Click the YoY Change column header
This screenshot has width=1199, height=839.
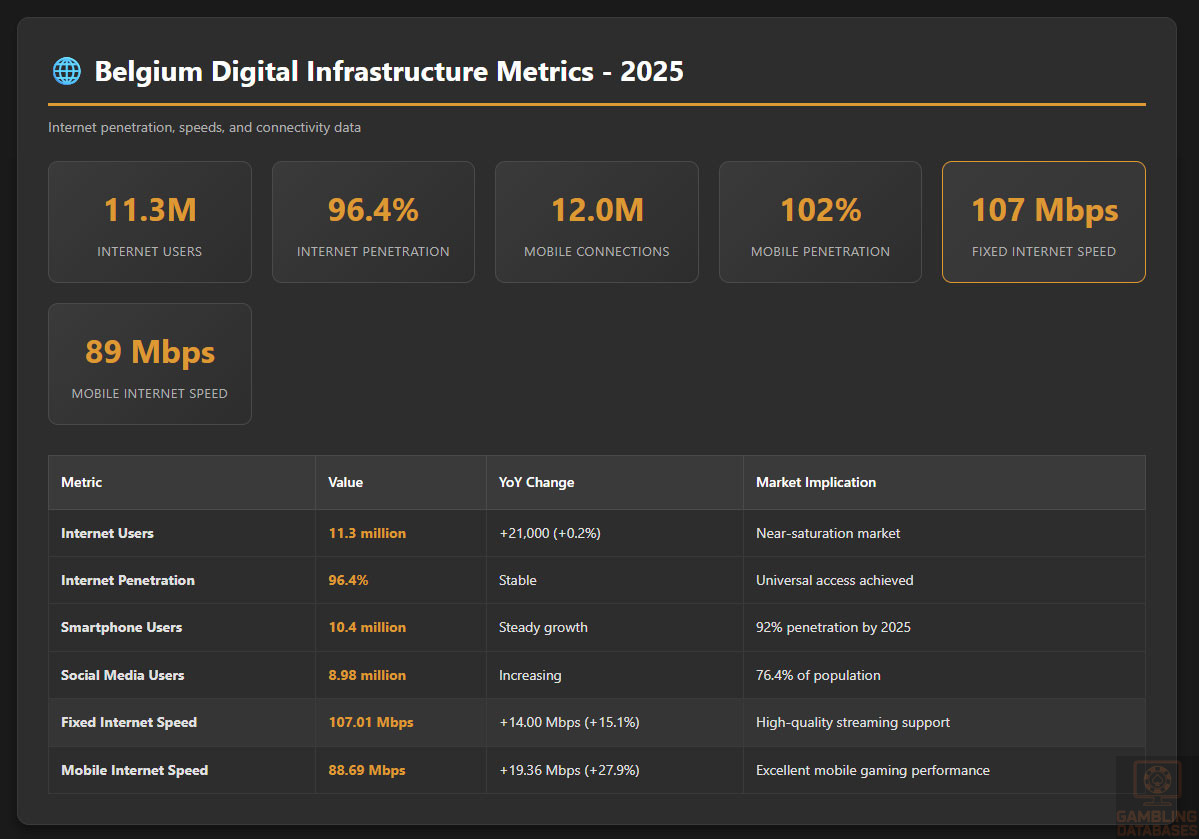(536, 482)
